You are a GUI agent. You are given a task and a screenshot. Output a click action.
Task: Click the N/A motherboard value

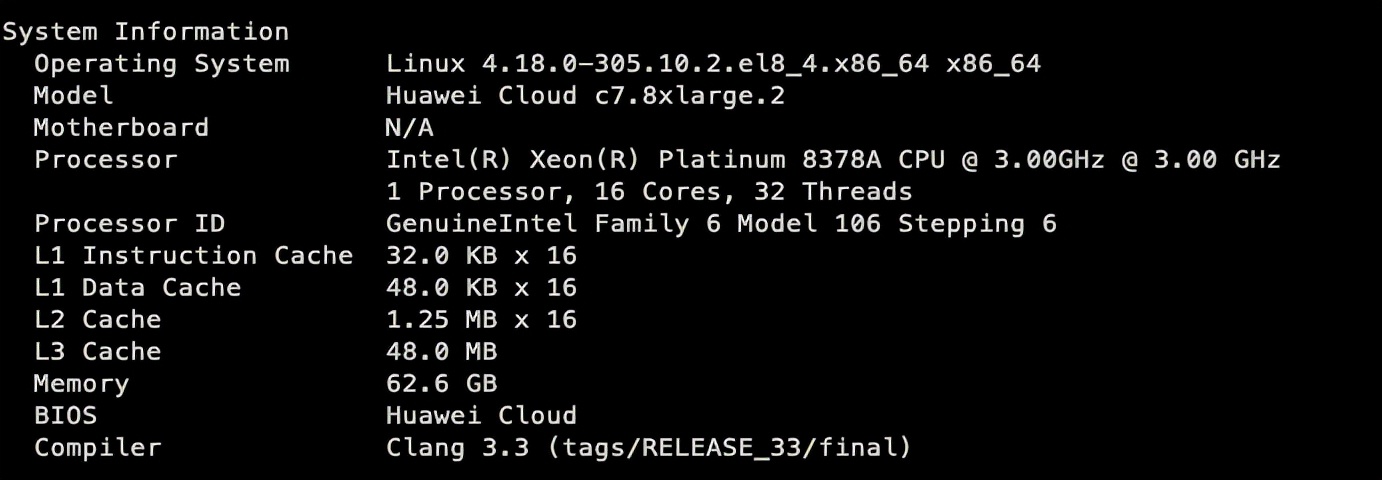[x=410, y=128]
